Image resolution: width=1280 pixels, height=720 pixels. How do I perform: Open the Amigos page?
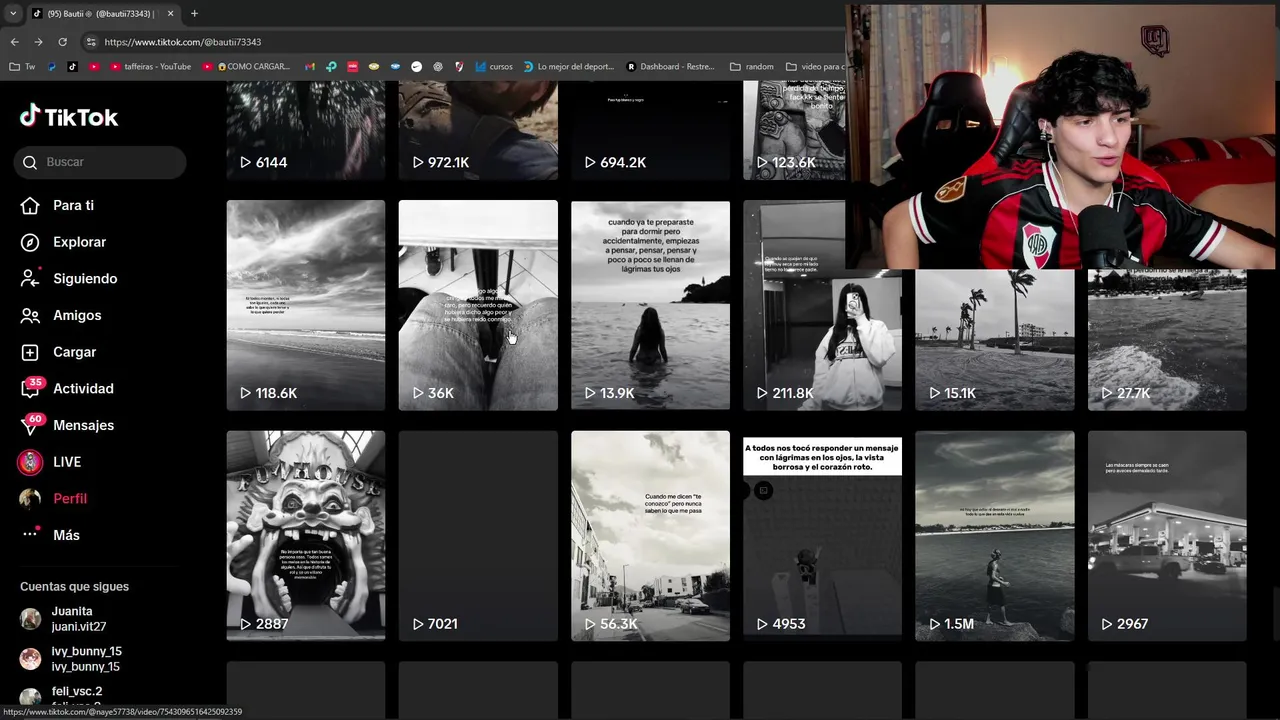pyautogui.click(x=77, y=315)
